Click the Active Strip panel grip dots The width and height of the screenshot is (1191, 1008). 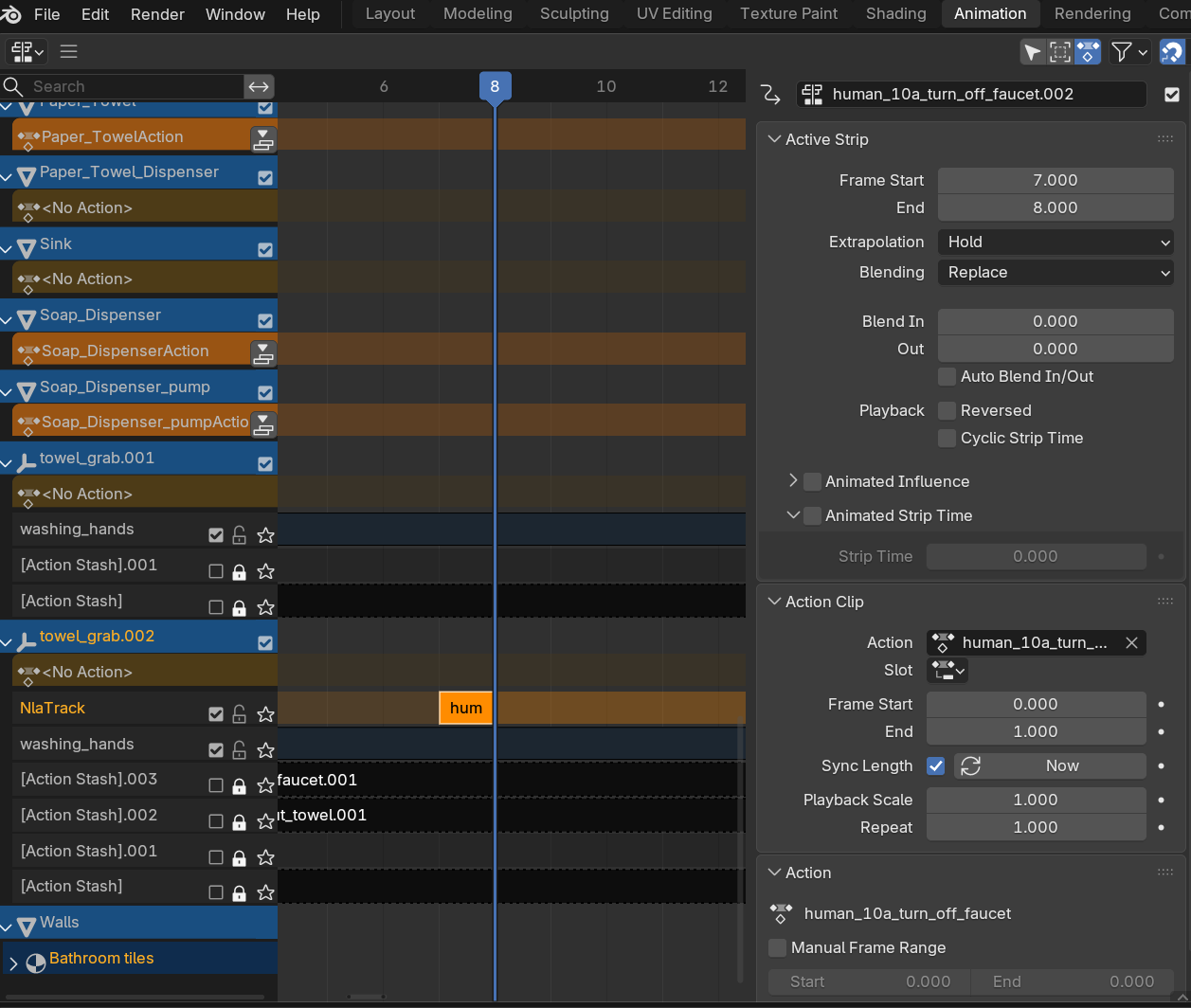tap(1165, 139)
